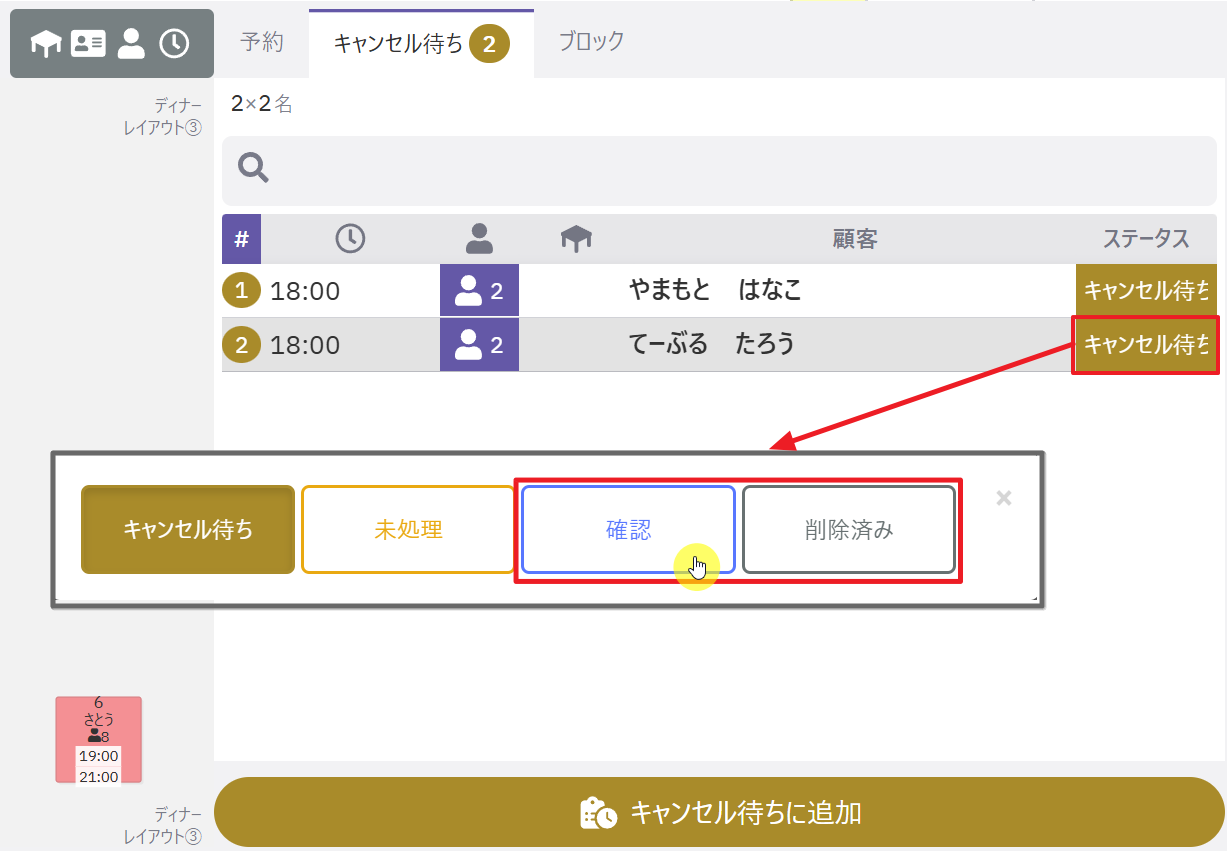Select the 確認 status option
This screenshot has width=1227, height=851.
coord(628,530)
